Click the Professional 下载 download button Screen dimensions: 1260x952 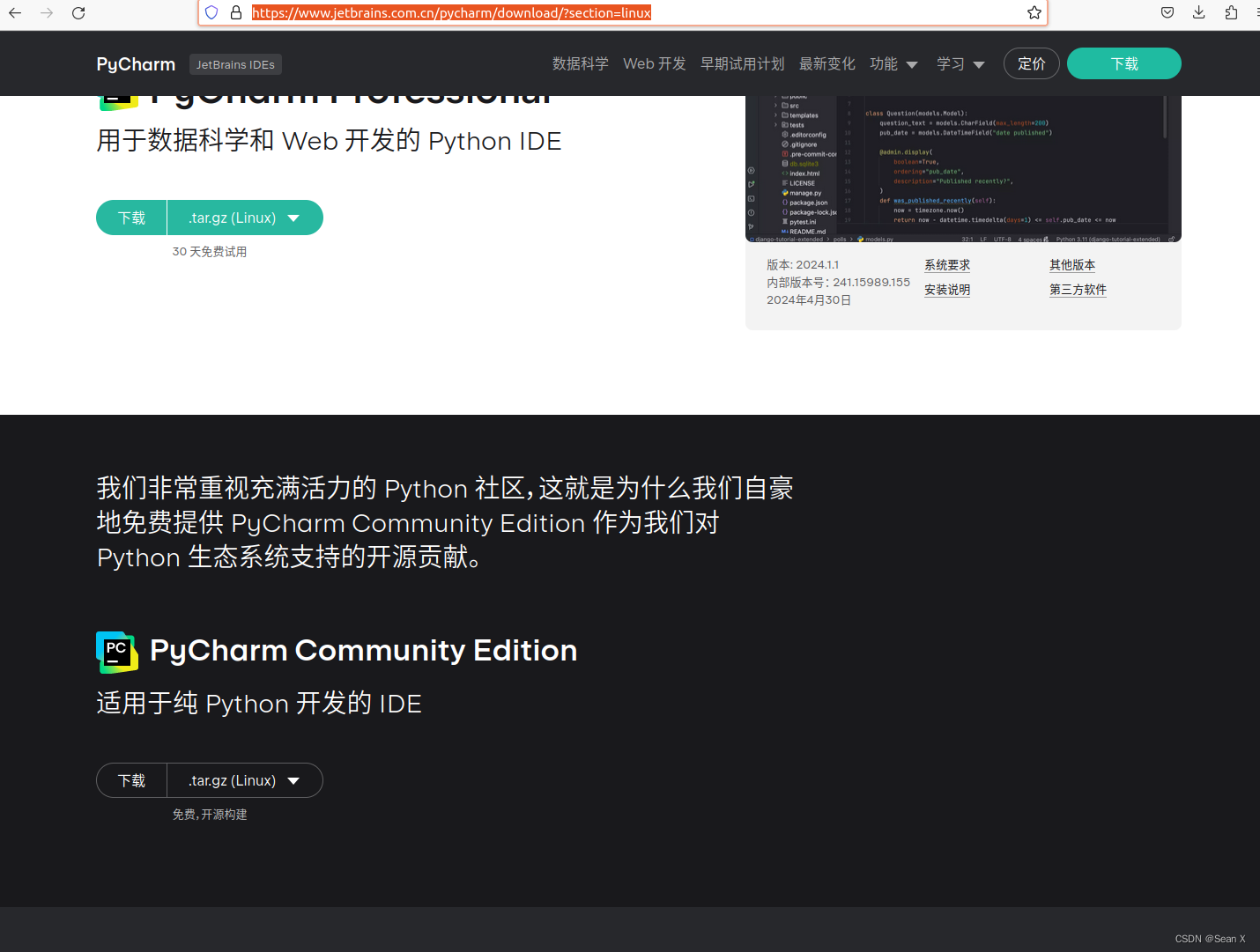coord(131,218)
